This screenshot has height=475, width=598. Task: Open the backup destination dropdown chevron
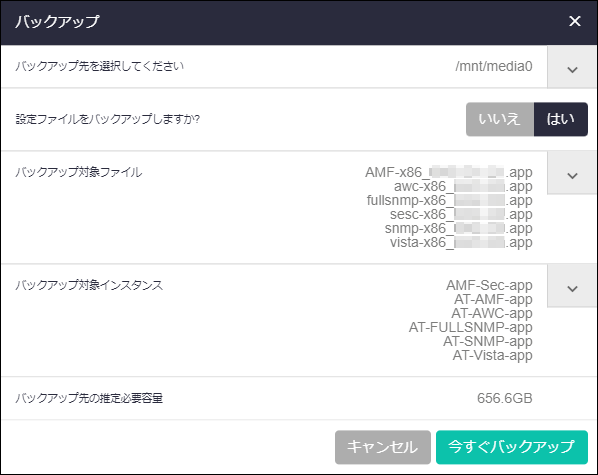(x=572, y=68)
